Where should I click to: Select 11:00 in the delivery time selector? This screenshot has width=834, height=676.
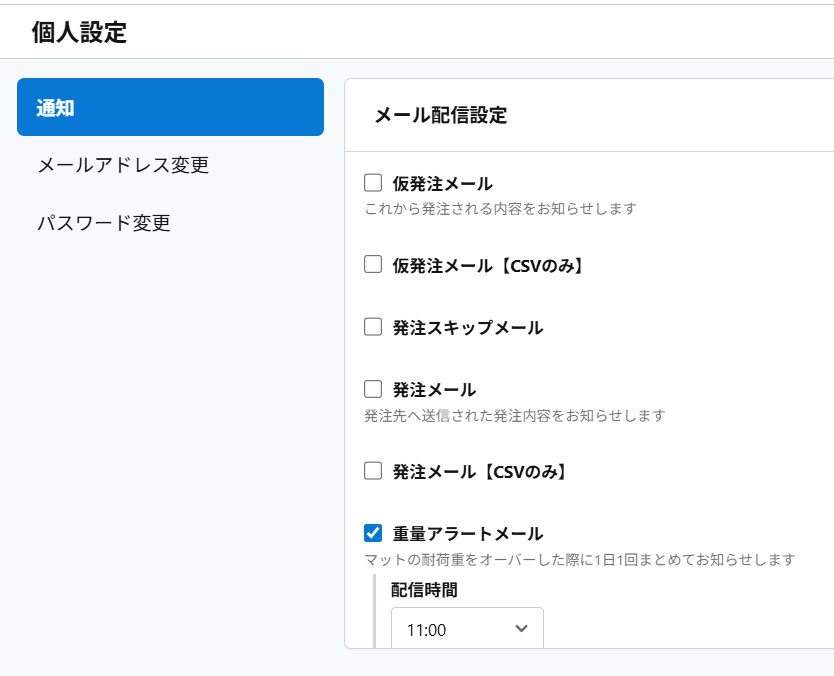[x=466, y=628]
